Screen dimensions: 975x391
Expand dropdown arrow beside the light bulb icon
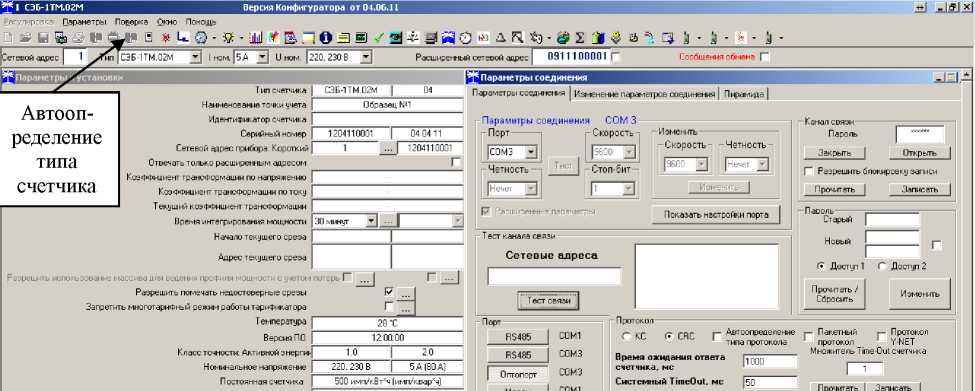tap(241, 37)
